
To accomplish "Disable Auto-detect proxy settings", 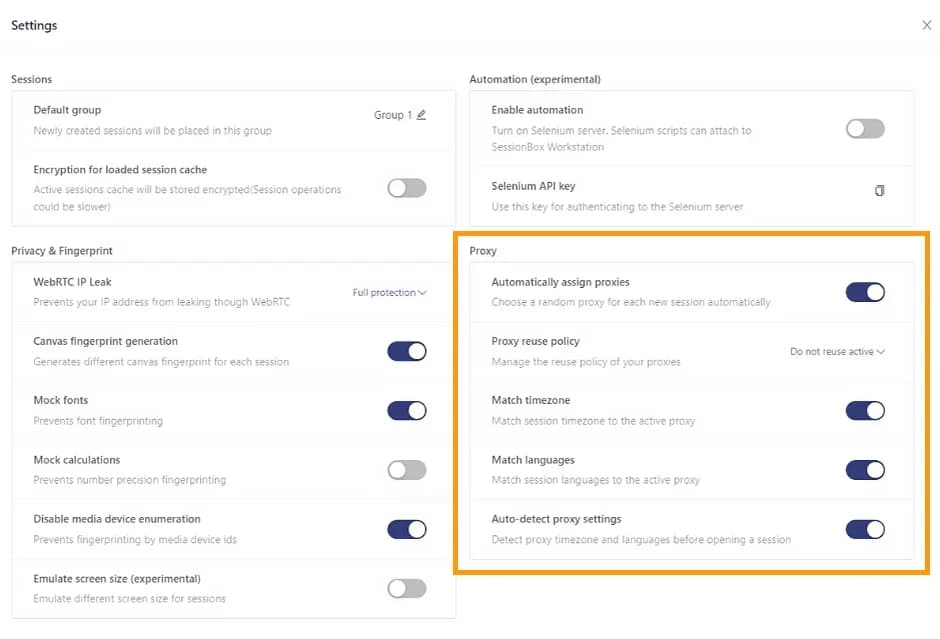I will point(865,529).
